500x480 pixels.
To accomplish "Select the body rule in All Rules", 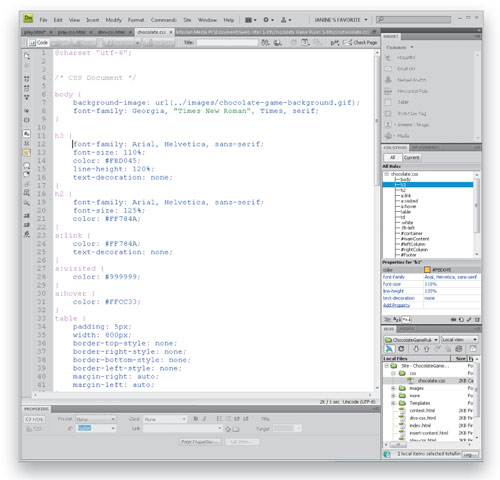I will click(405, 179).
